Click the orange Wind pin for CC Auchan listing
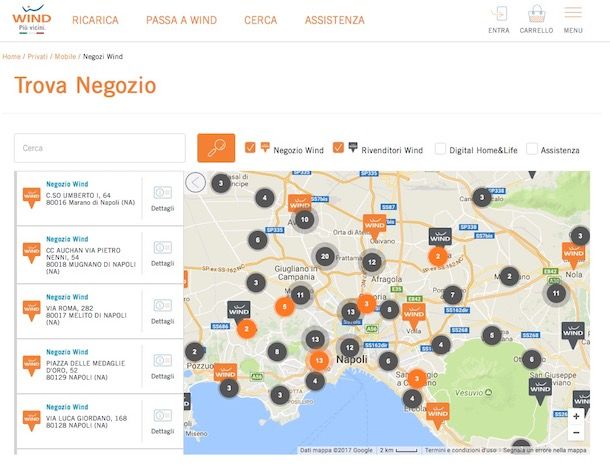Screen dimensions: 610x471 (x=32, y=253)
